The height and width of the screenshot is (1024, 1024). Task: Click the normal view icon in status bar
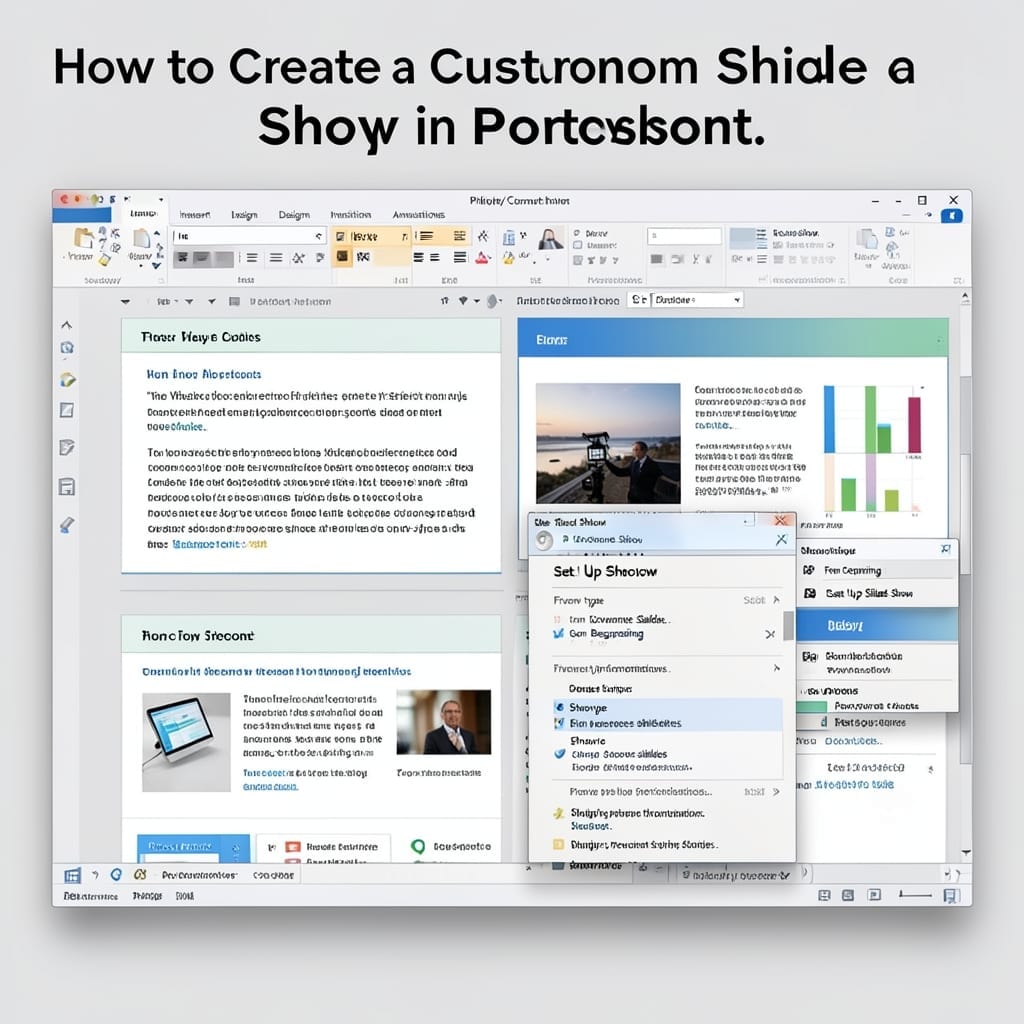[824, 895]
